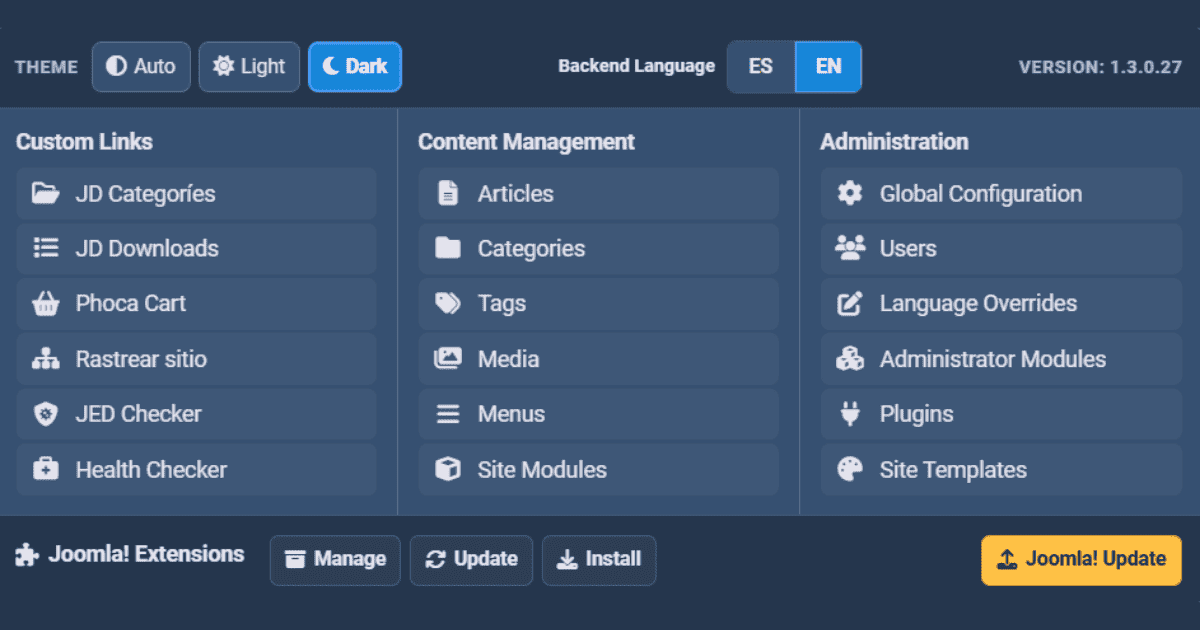
Task: Open Language Overrides
Action: [1002, 304]
